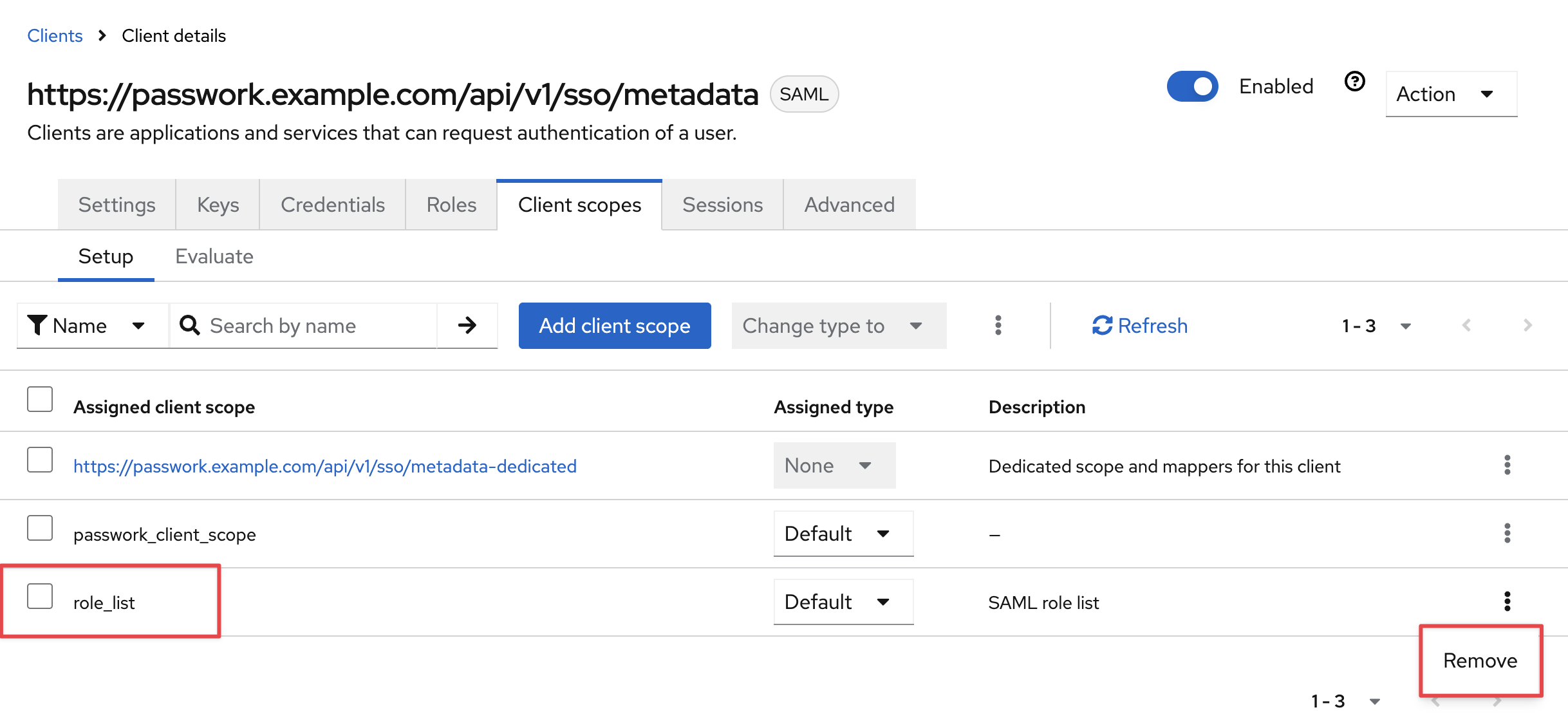Disable the Enabled toggle for this client
This screenshot has width=1568, height=721.
[x=1192, y=86]
